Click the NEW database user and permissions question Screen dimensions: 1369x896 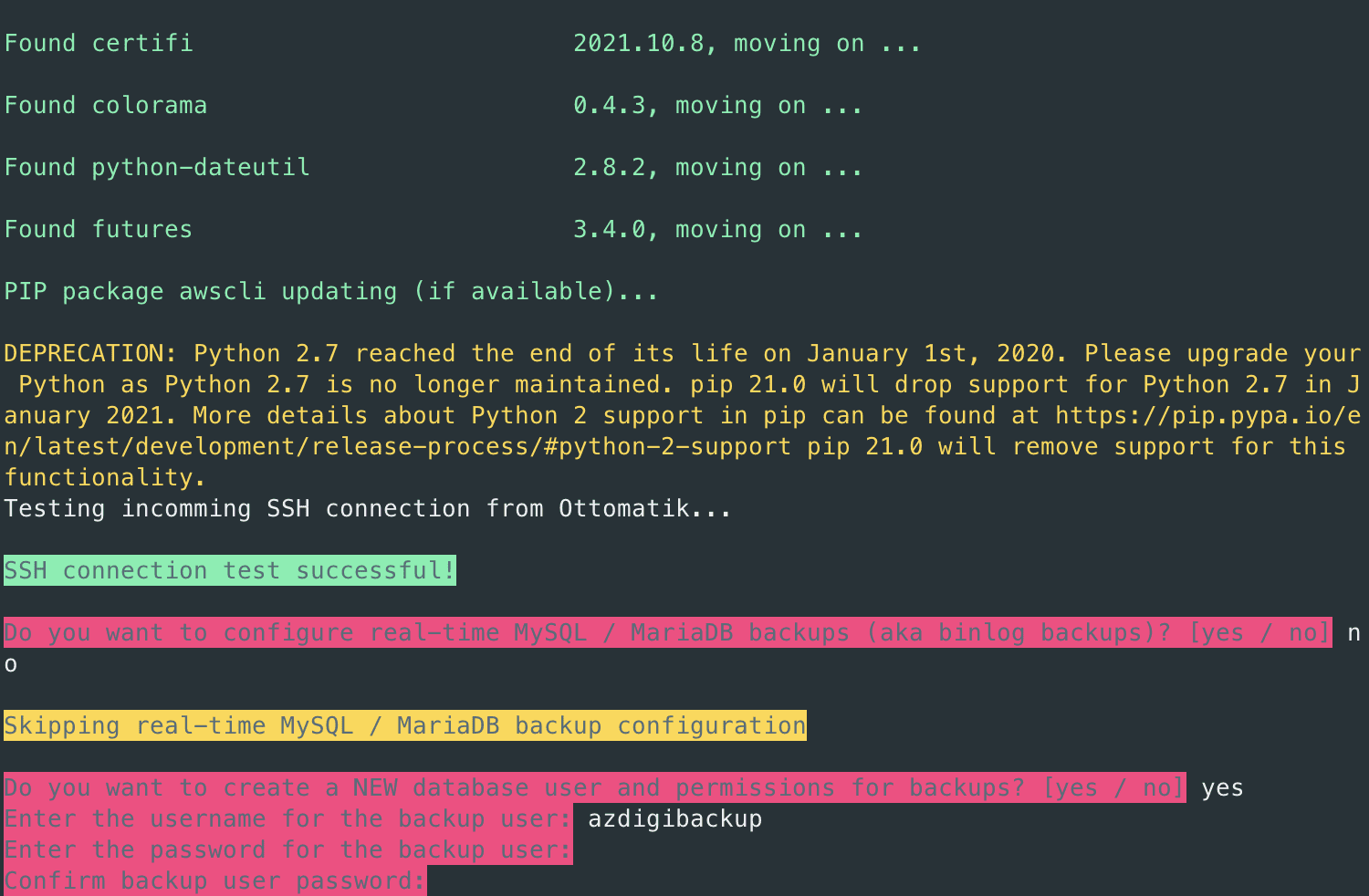[594, 788]
